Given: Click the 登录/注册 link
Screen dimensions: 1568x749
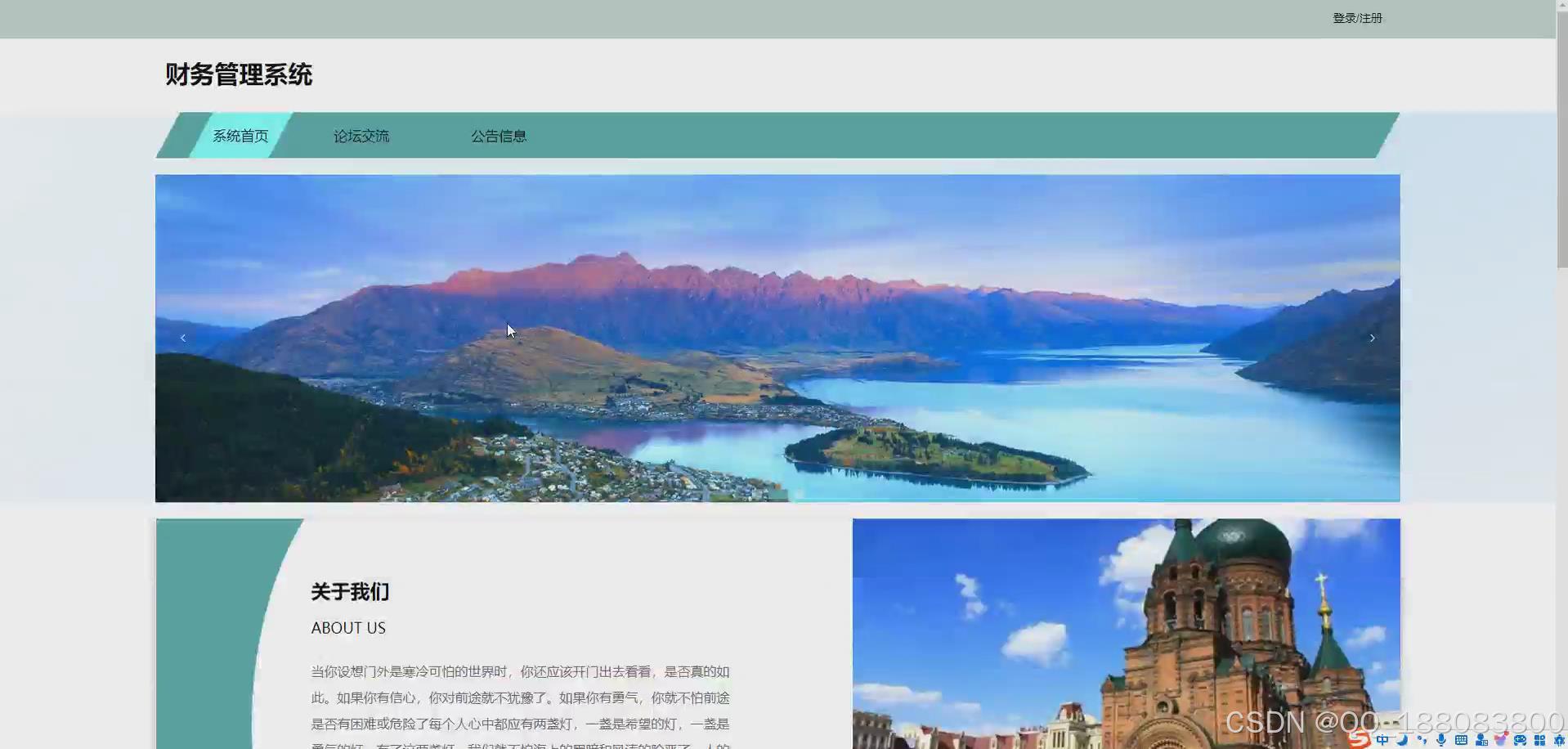Looking at the screenshot, I should point(1356,17).
